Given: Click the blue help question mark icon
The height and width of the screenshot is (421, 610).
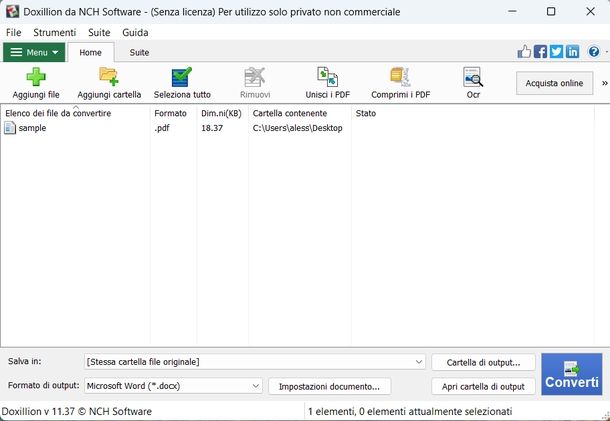Looking at the screenshot, I should (x=594, y=51).
